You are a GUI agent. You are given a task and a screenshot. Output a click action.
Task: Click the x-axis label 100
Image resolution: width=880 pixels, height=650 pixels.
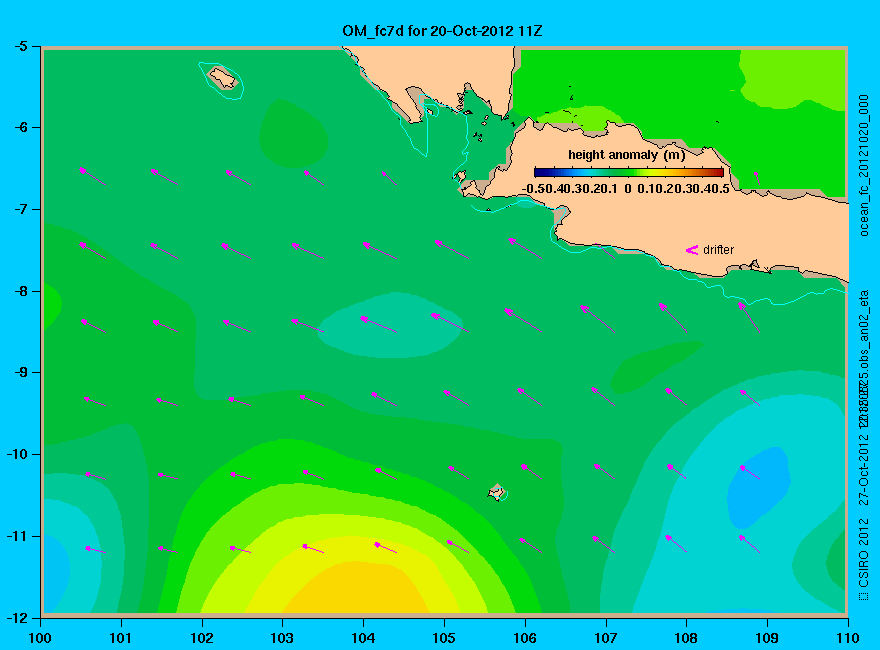40,638
